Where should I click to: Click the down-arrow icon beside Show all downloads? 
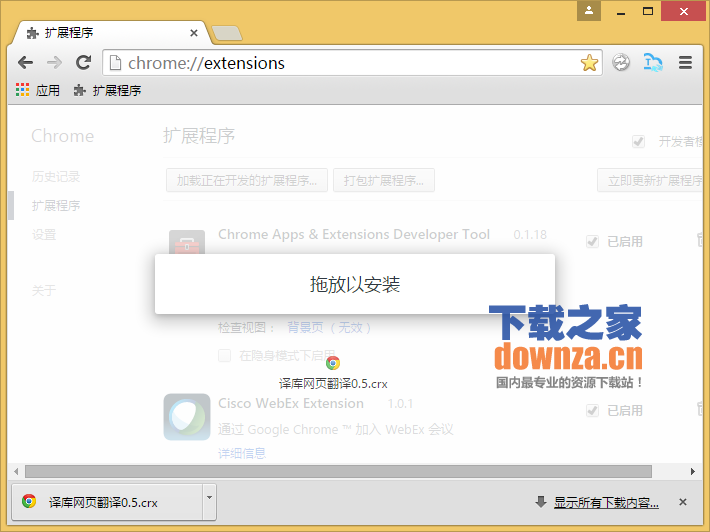541,501
